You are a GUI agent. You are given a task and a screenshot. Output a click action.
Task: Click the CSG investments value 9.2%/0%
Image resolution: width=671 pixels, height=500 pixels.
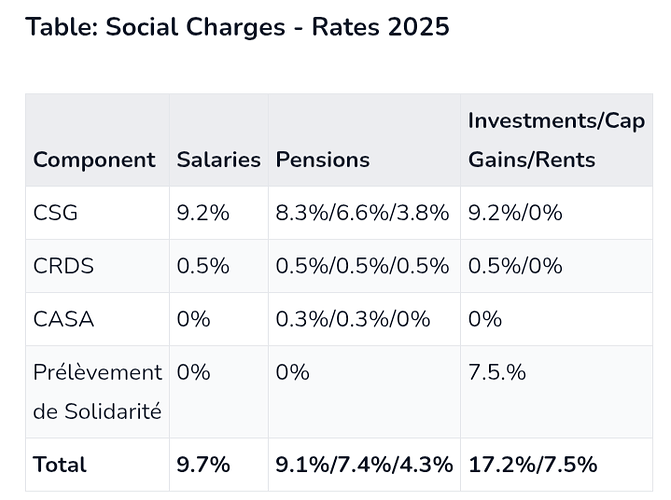click(x=515, y=213)
